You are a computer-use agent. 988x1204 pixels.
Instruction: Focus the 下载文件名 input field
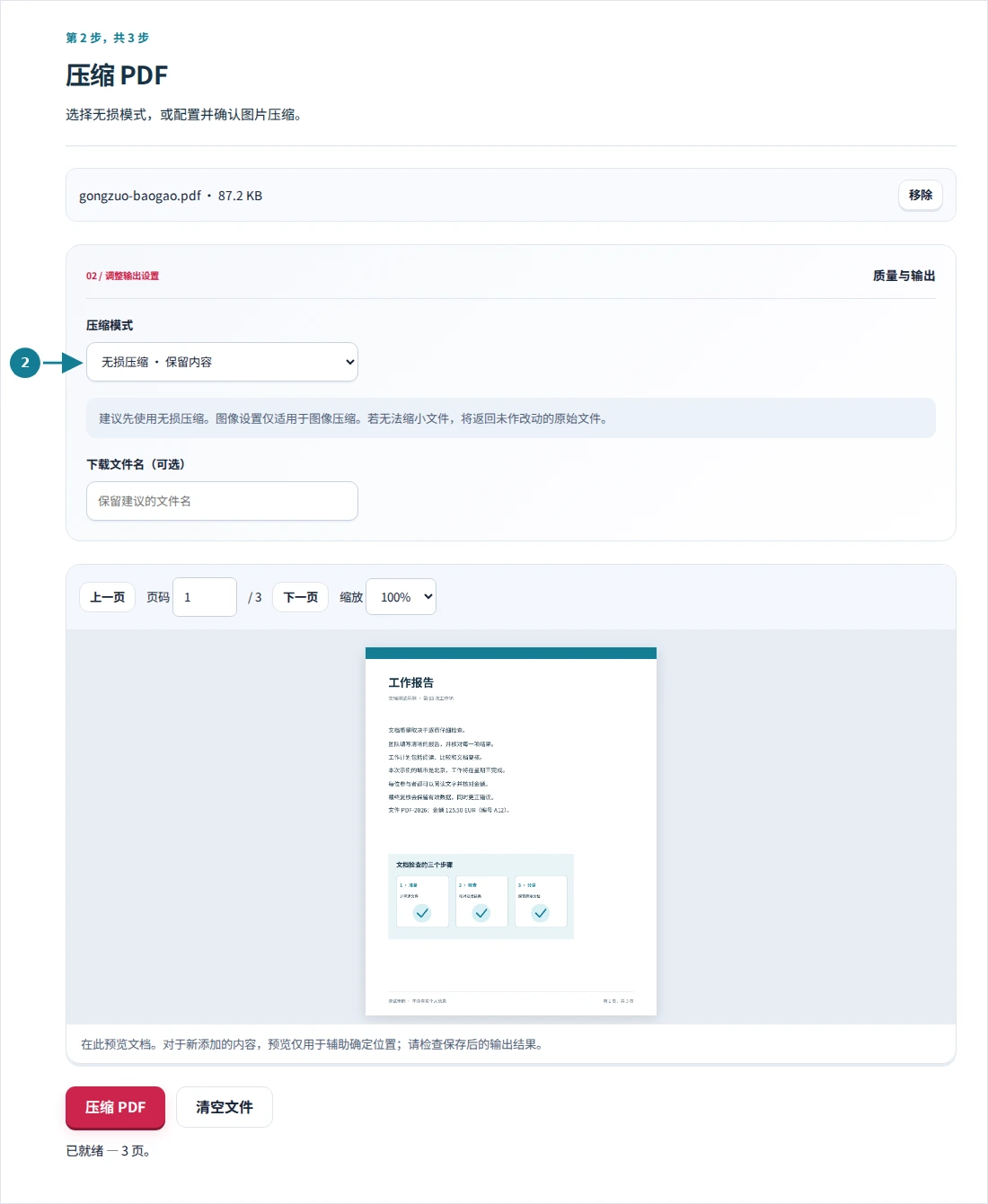click(222, 501)
